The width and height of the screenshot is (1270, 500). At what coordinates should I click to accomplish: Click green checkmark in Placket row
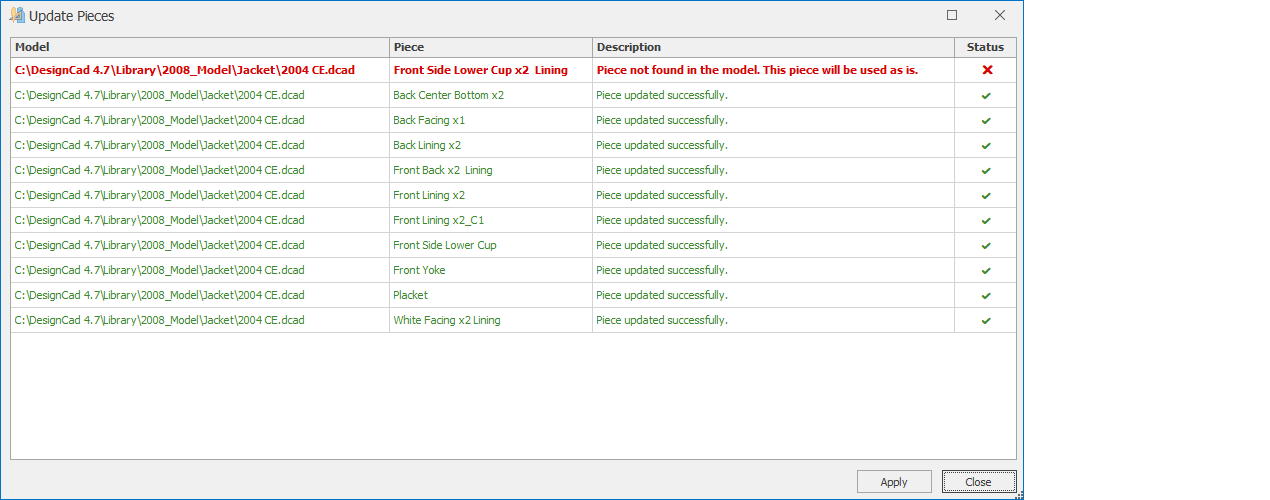pyautogui.click(x=986, y=296)
